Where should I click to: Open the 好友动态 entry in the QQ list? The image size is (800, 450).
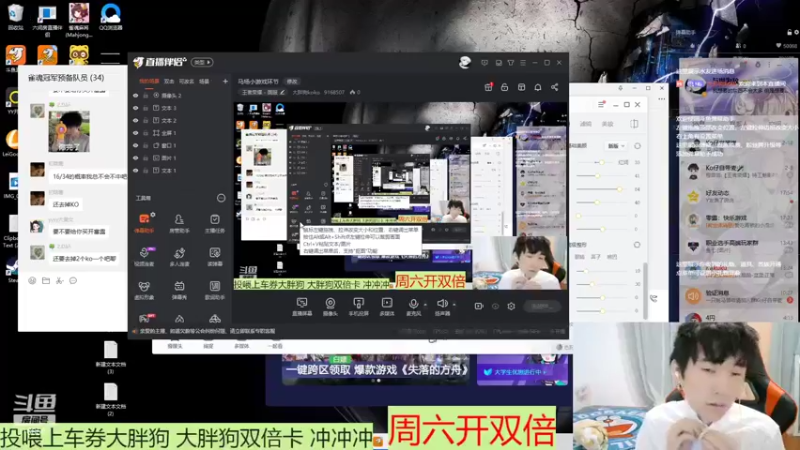[x=738, y=196]
